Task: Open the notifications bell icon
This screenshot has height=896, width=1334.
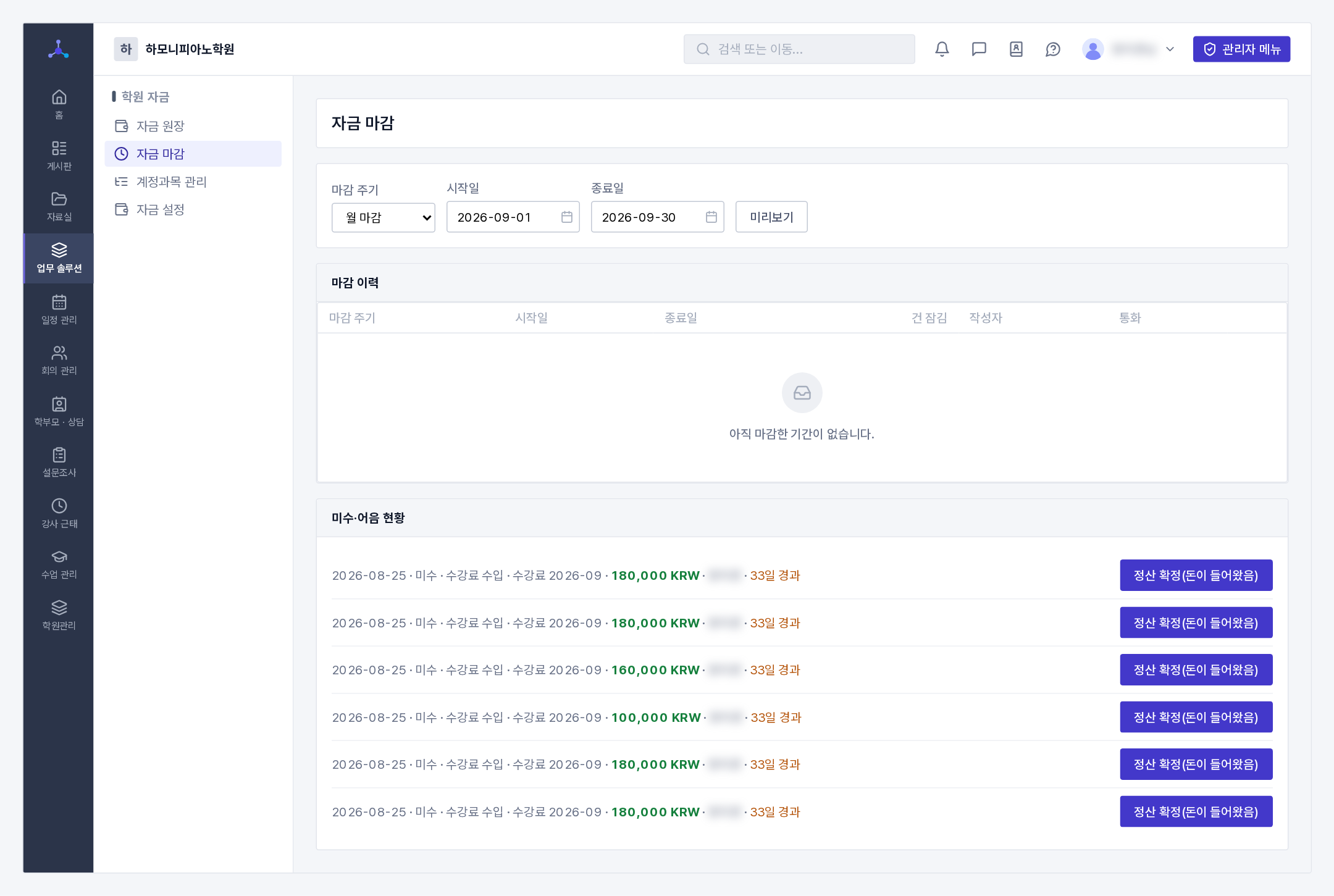Action: pyautogui.click(x=942, y=49)
